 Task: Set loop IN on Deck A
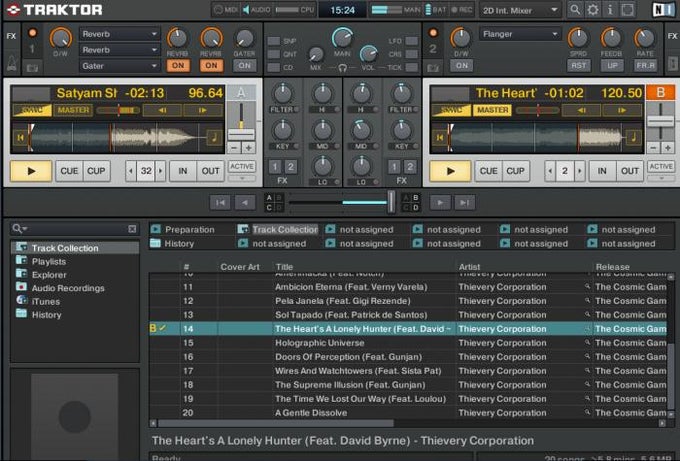[183, 171]
